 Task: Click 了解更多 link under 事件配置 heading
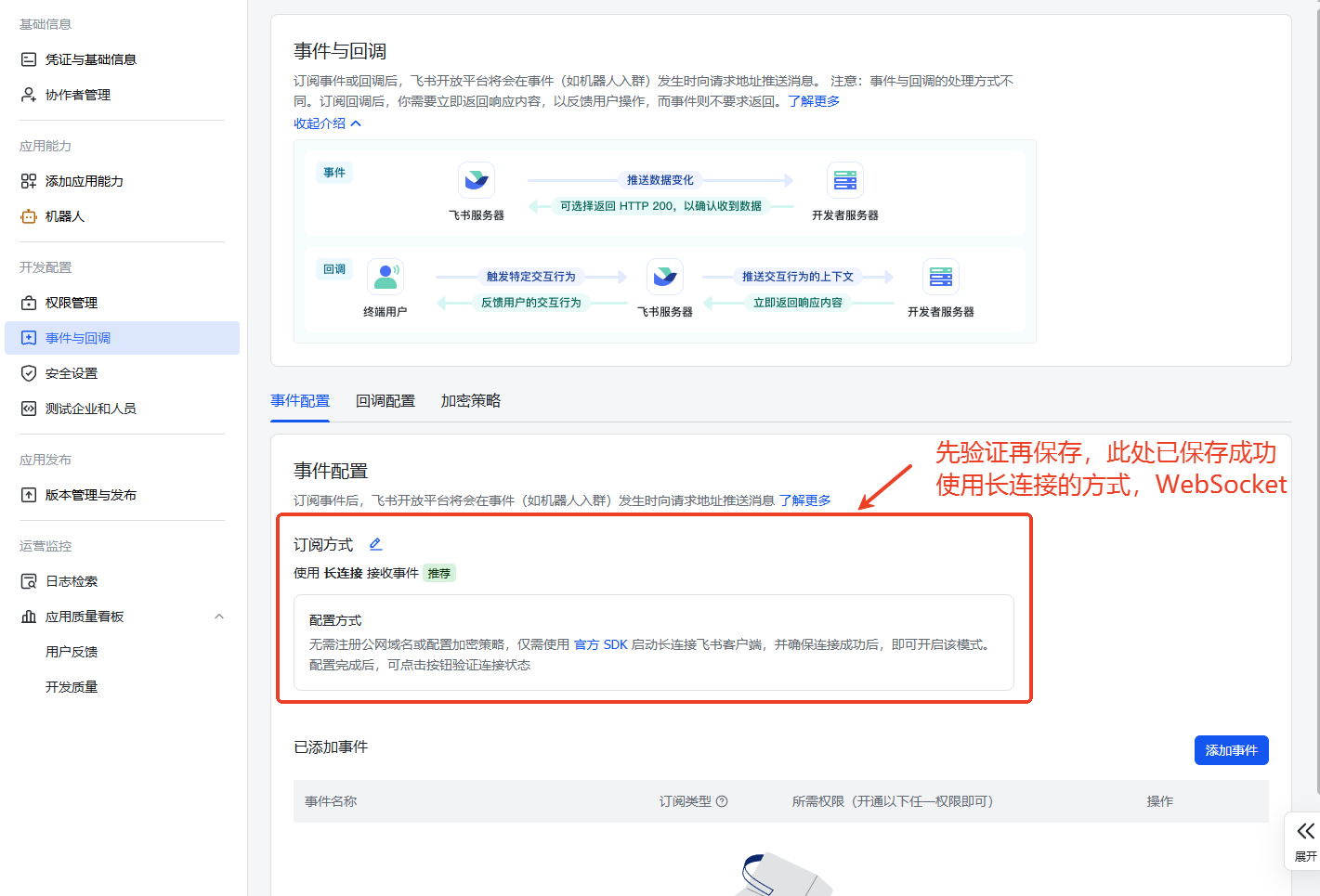[x=804, y=500]
